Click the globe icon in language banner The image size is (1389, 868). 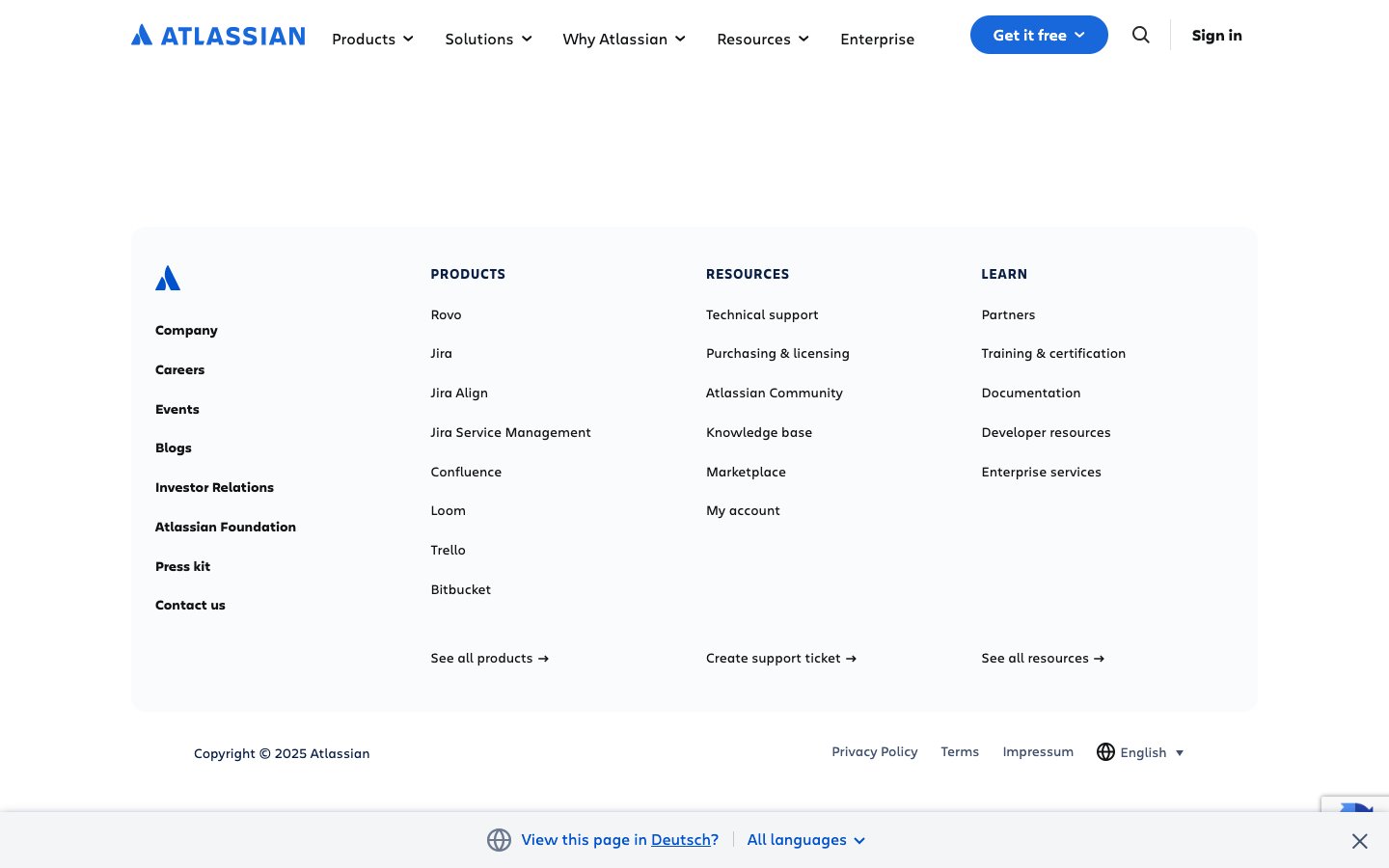point(499,840)
